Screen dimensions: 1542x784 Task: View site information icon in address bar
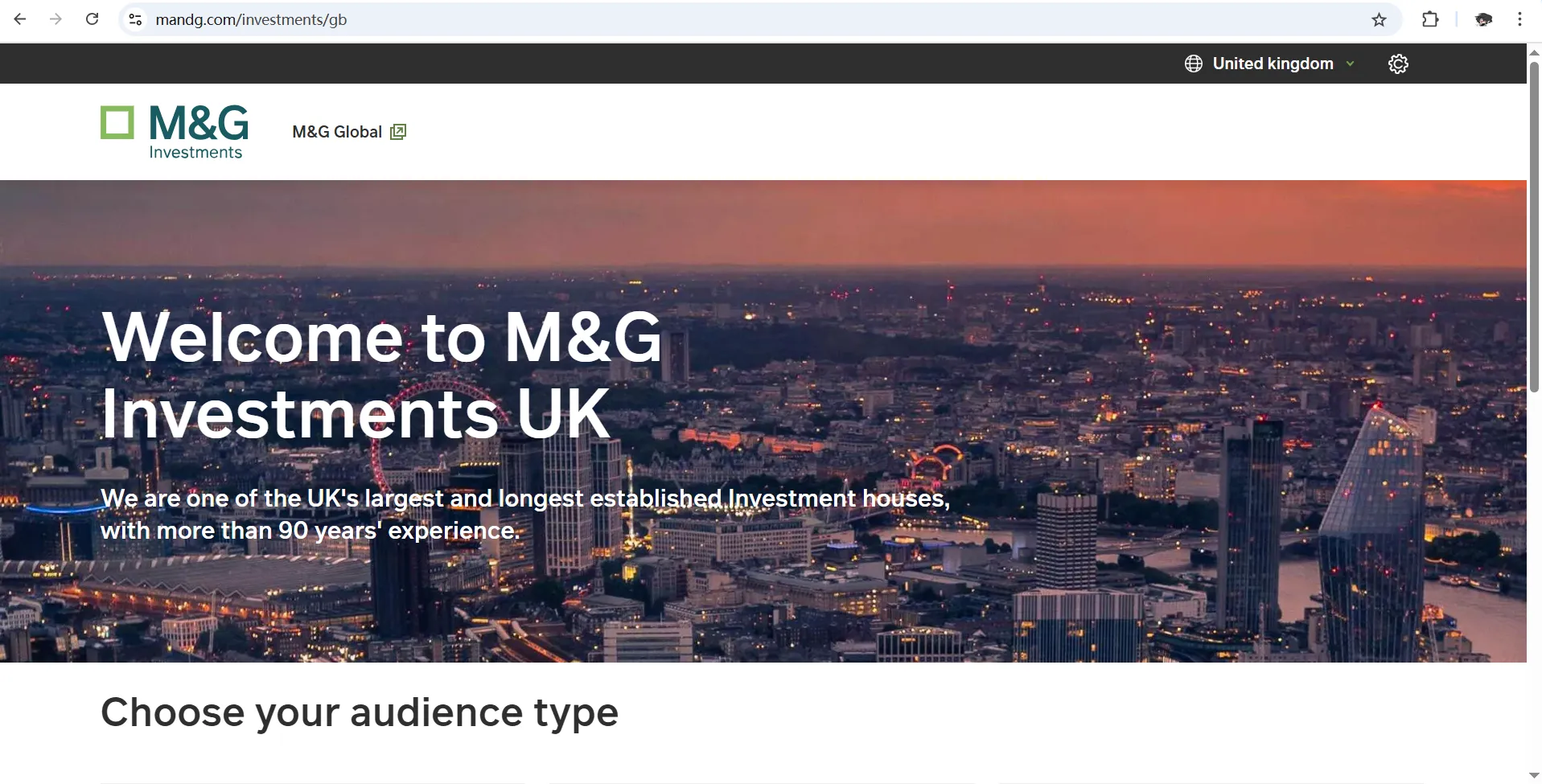[136, 19]
